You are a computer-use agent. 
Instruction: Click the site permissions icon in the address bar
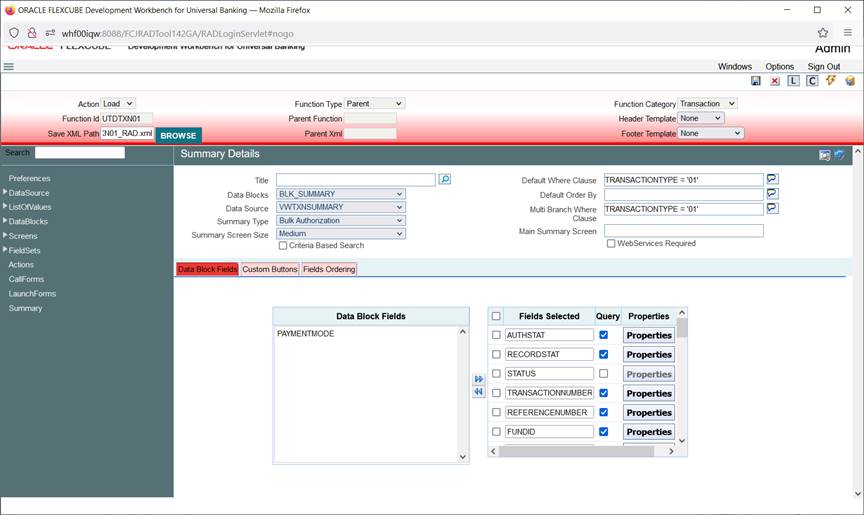tap(50, 33)
